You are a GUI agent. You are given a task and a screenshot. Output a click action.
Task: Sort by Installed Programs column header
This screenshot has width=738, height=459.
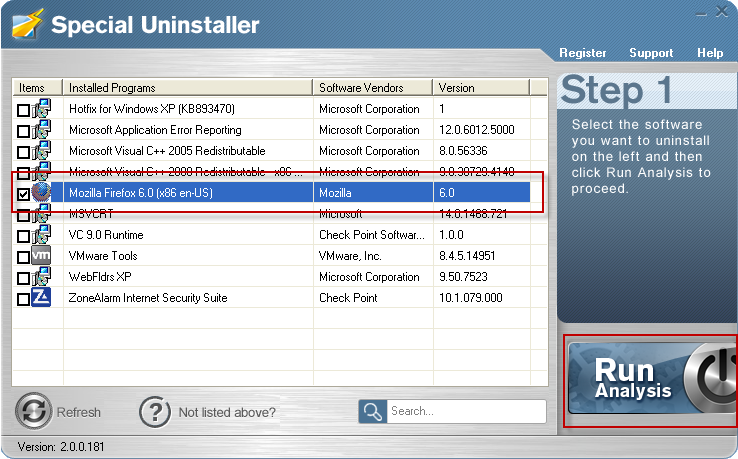tap(188, 88)
